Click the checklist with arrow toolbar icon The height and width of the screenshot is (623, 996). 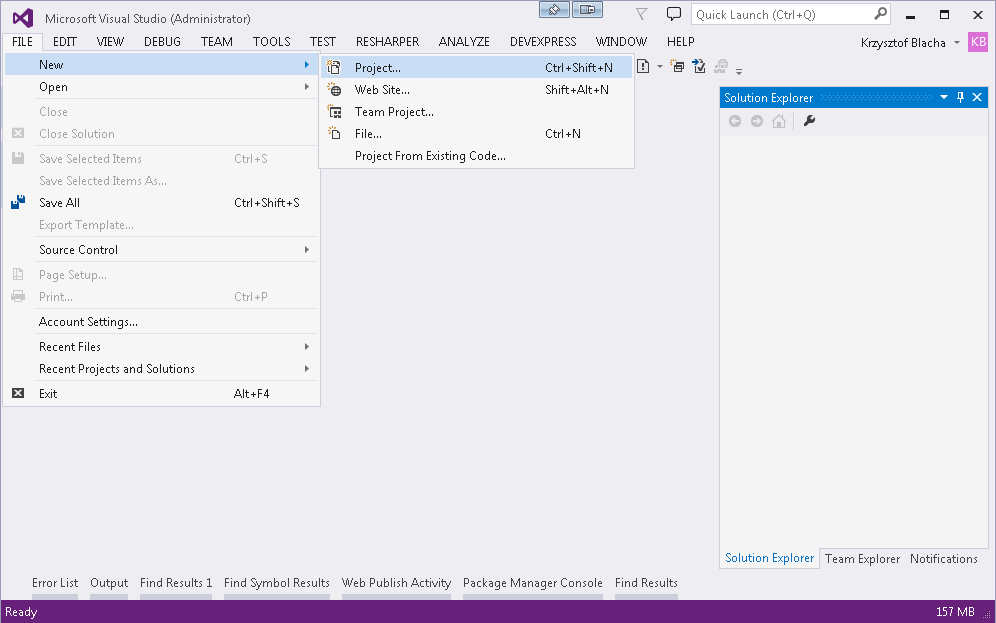pos(699,66)
